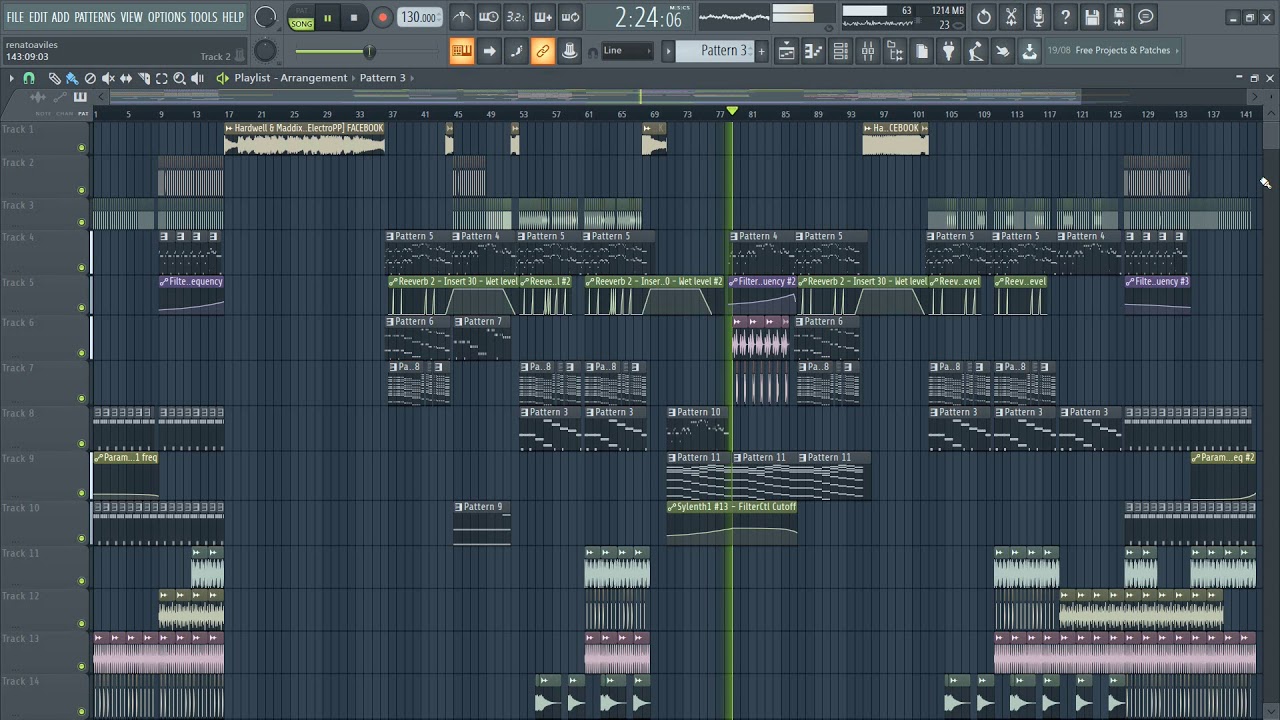This screenshot has width=1280, height=720.
Task: Toggle the recording countdown
Action: pos(516,16)
